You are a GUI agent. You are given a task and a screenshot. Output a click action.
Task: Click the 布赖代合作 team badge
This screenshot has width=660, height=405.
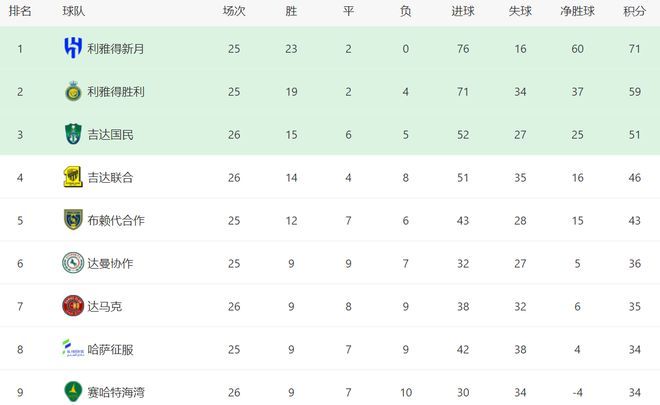(x=73, y=220)
